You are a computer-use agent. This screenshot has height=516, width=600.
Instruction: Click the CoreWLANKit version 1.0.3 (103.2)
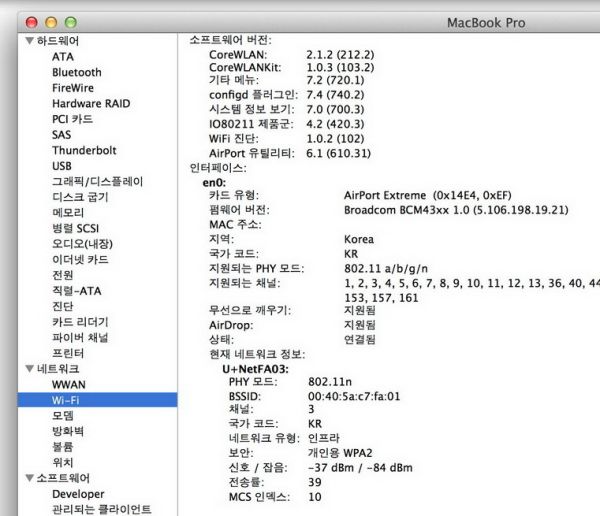click(x=340, y=67)
